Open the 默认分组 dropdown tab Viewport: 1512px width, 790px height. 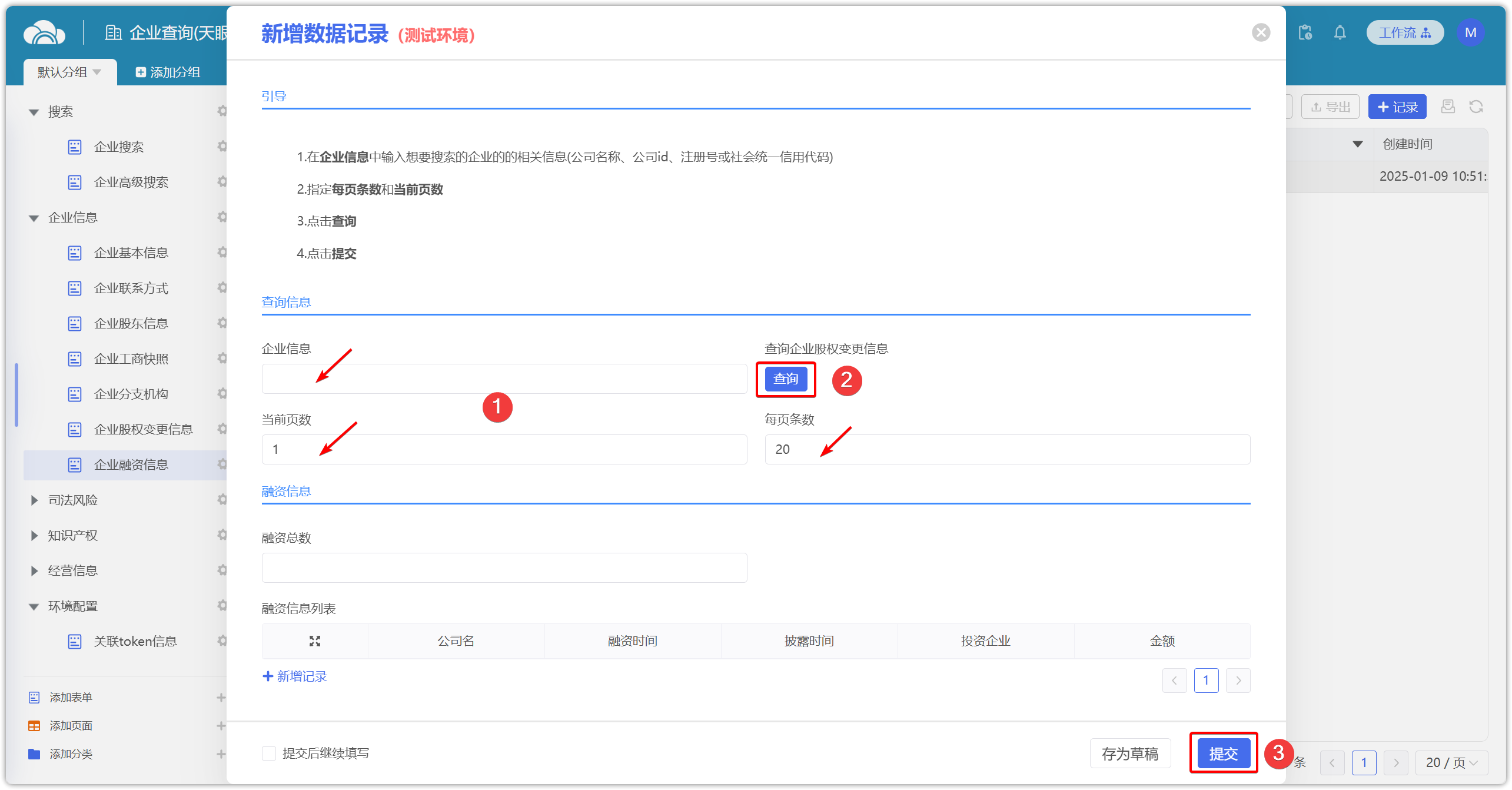pos(69,72)
